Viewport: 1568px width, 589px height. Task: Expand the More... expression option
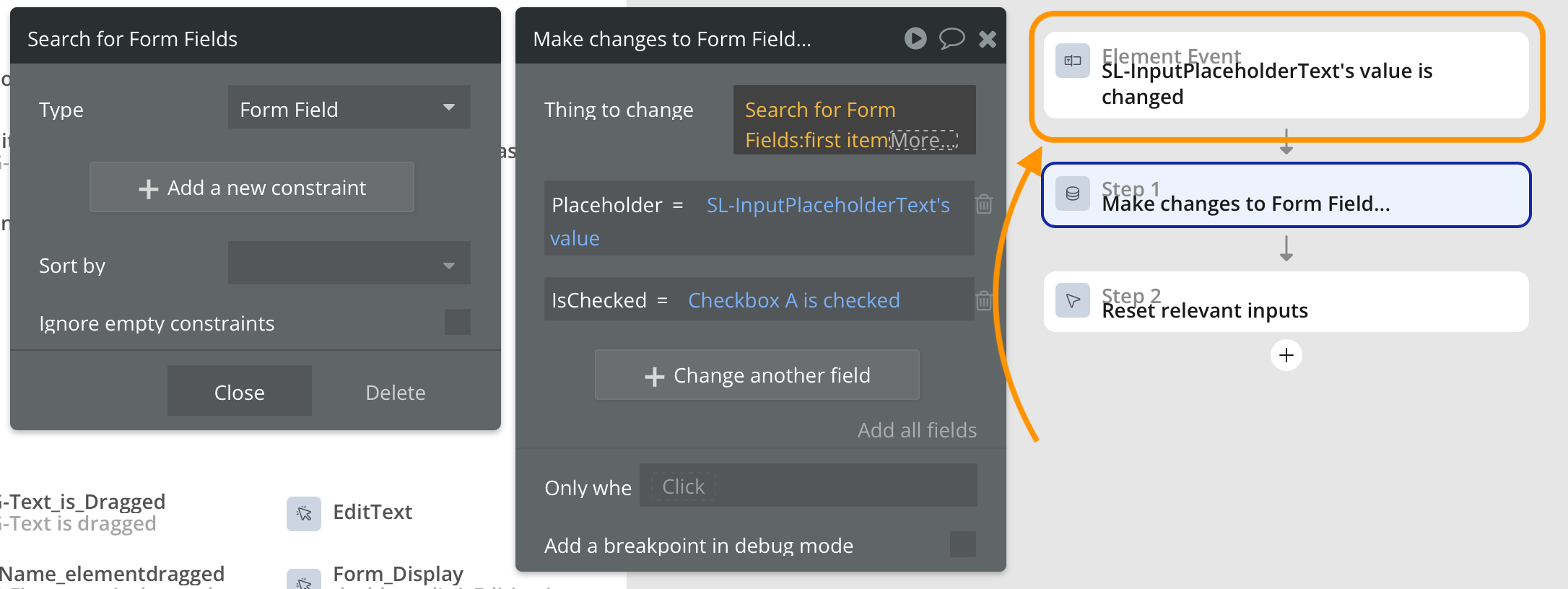[924, 140]
